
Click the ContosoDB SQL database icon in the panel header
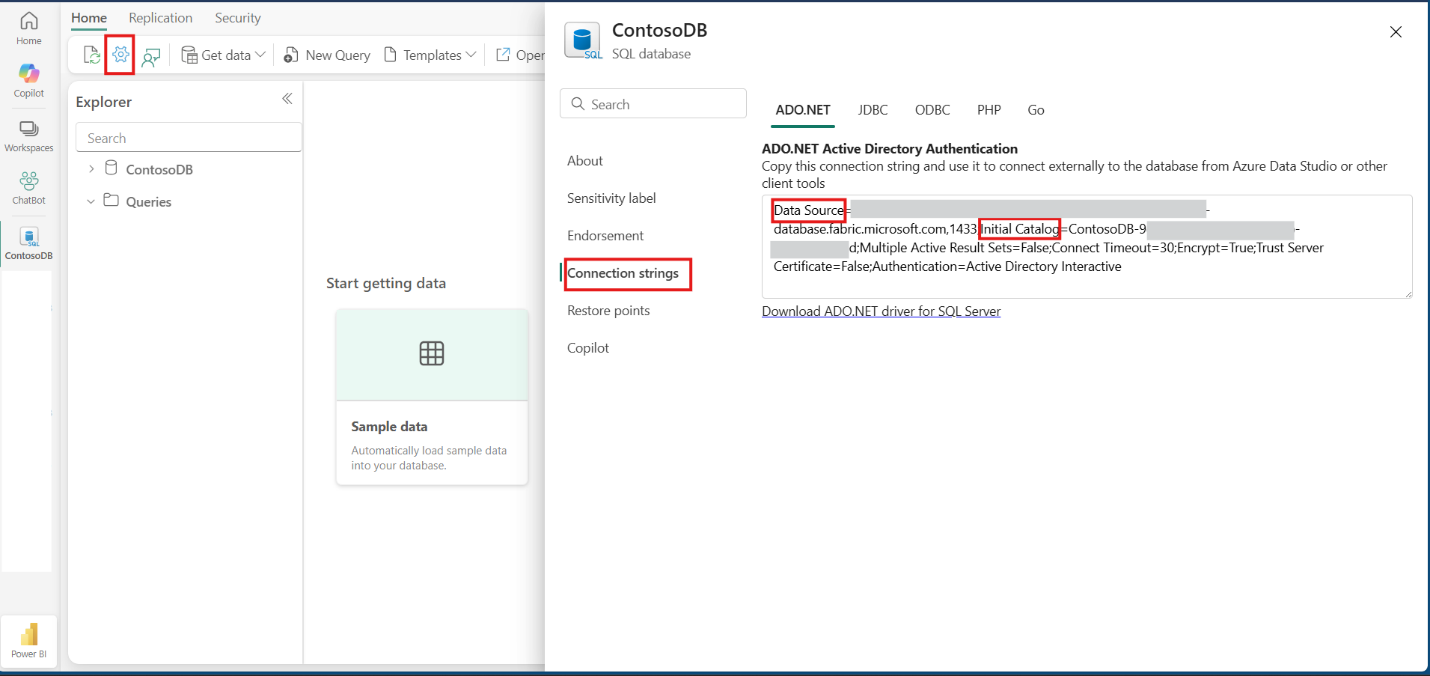582,42
